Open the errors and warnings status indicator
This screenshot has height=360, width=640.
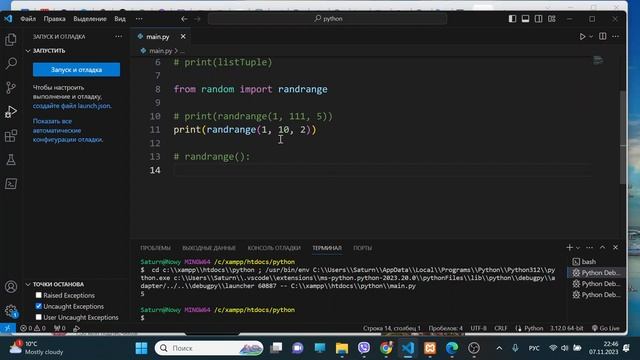(x=33, y=328)
